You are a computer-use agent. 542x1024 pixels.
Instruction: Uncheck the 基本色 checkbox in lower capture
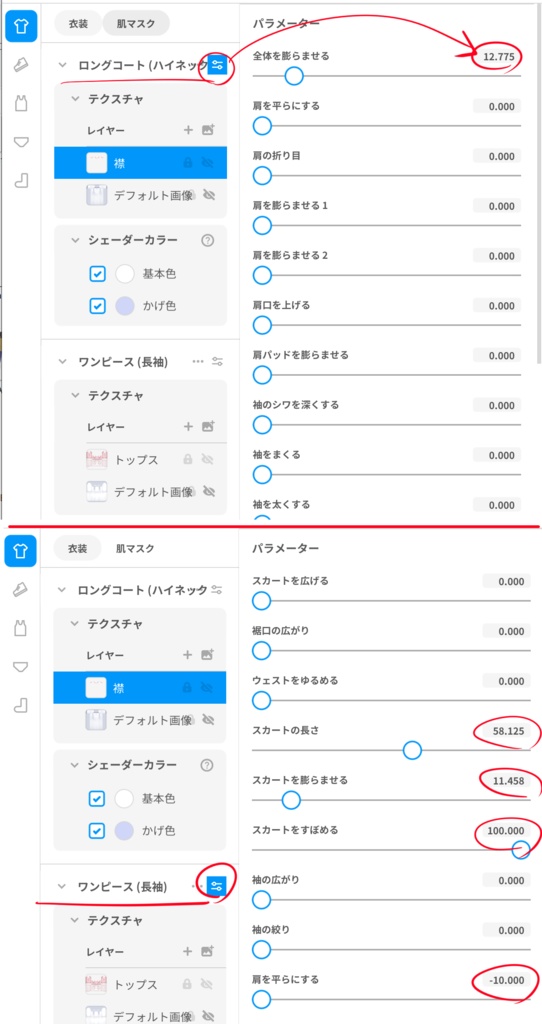pos(97,799)
